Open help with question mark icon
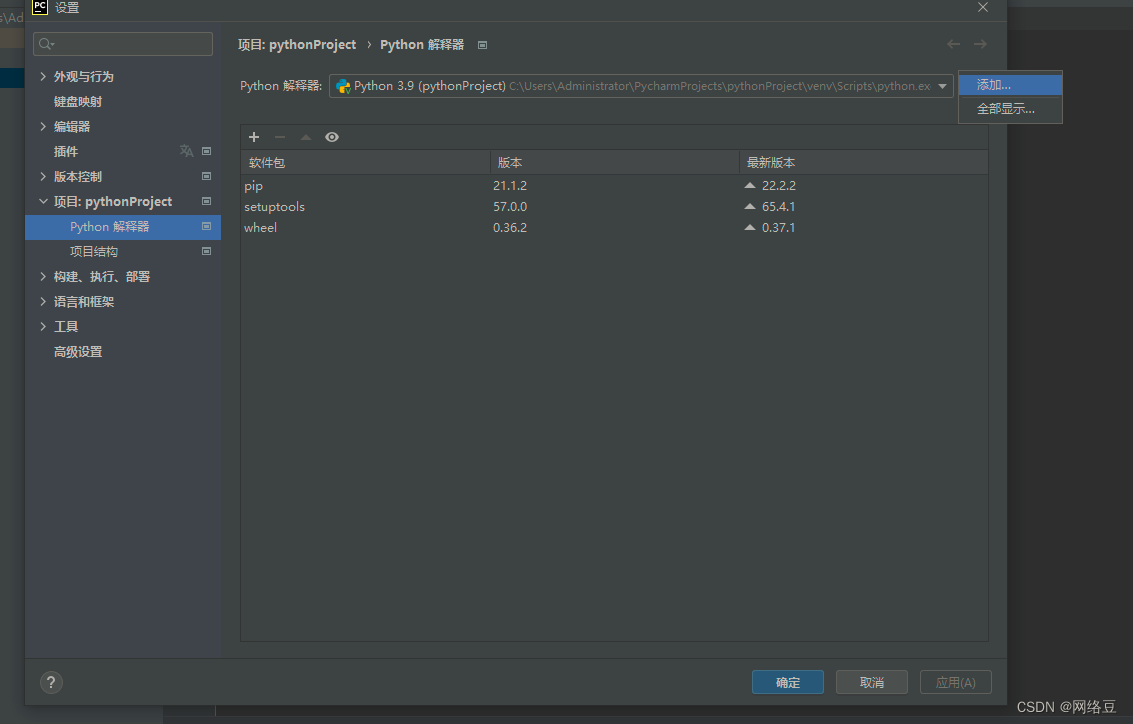Viewport: 1133px width, 724px height. pyautogui.click(x=51, y=682)
